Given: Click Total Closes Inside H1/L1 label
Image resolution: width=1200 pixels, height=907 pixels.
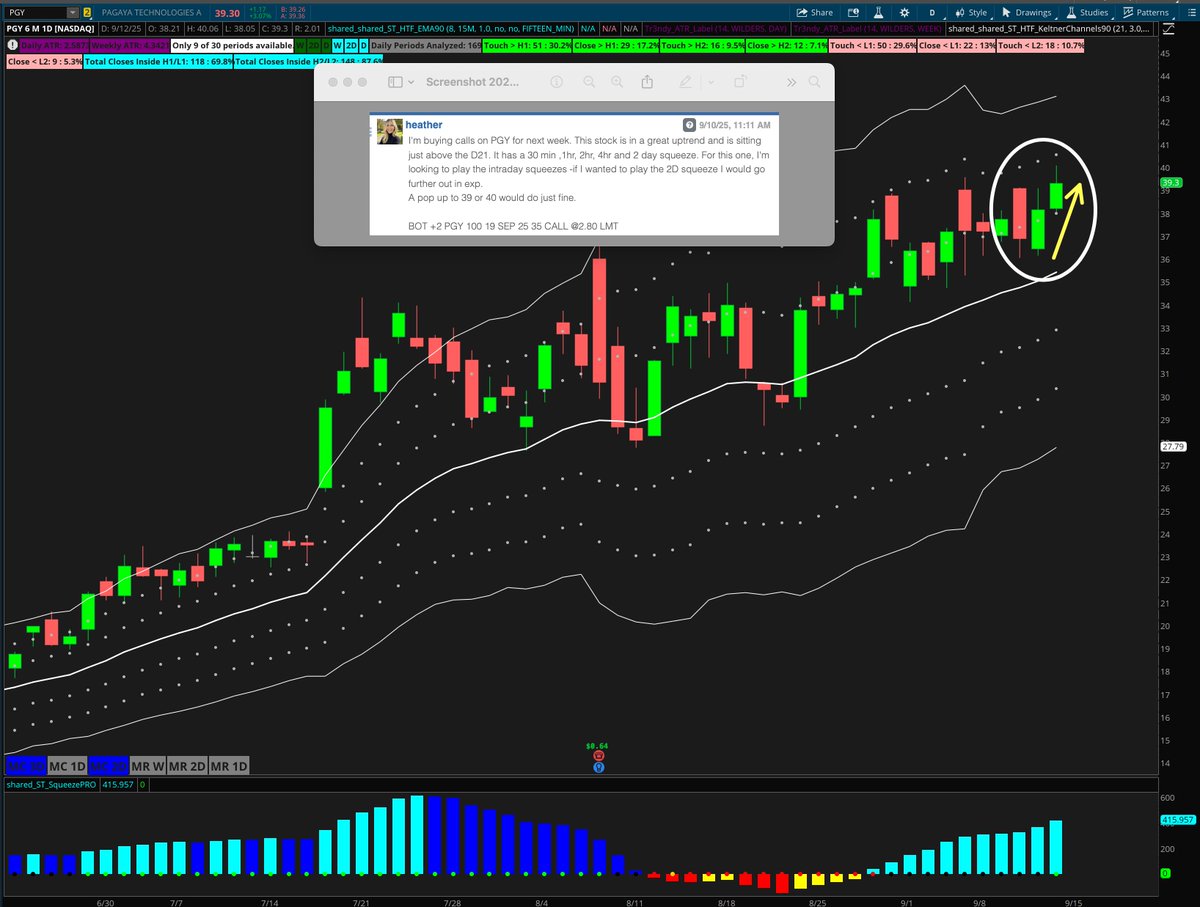Looking at the screenshot, I should point(158,62).
